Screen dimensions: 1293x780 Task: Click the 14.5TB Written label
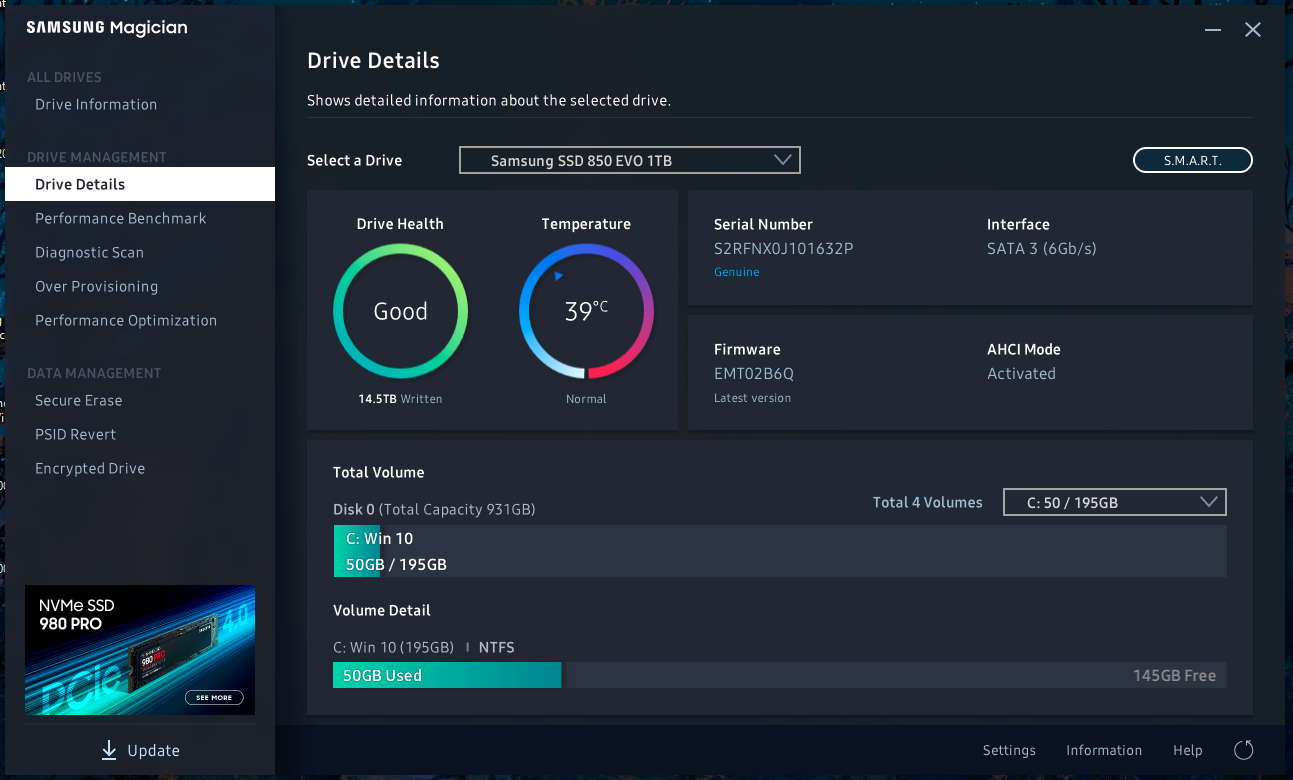point(400,399)
